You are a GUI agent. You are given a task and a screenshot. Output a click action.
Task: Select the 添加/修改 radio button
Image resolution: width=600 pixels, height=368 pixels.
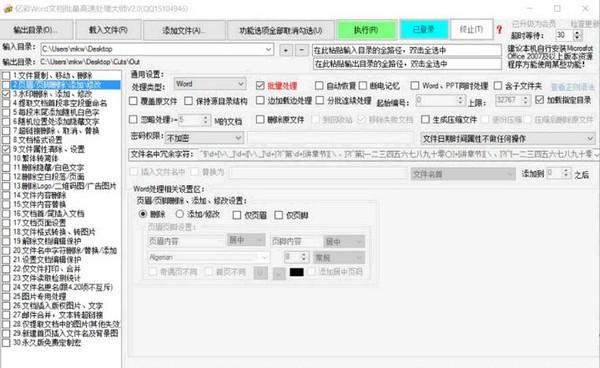tap(179, 214)
